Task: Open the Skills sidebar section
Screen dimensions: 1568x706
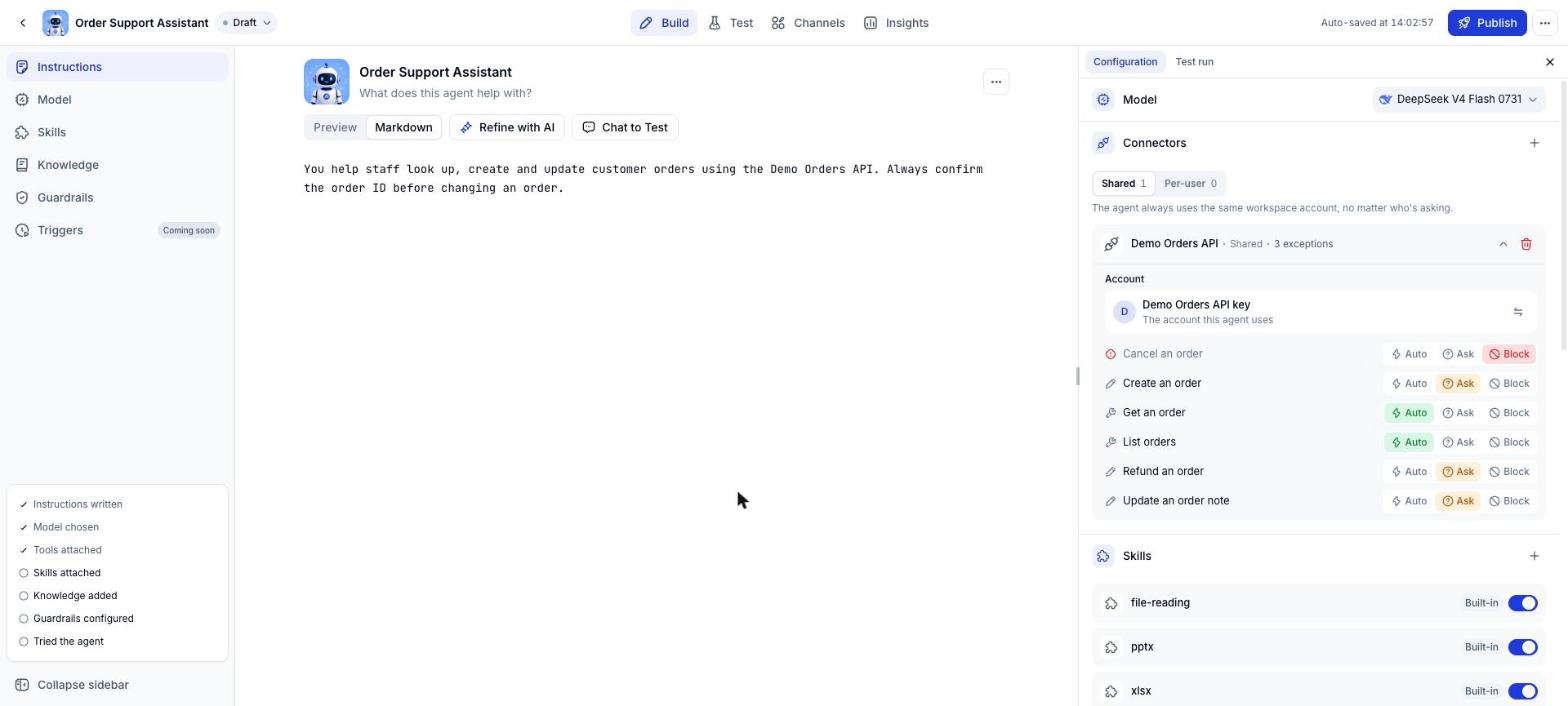Action: tap(117, 132)
